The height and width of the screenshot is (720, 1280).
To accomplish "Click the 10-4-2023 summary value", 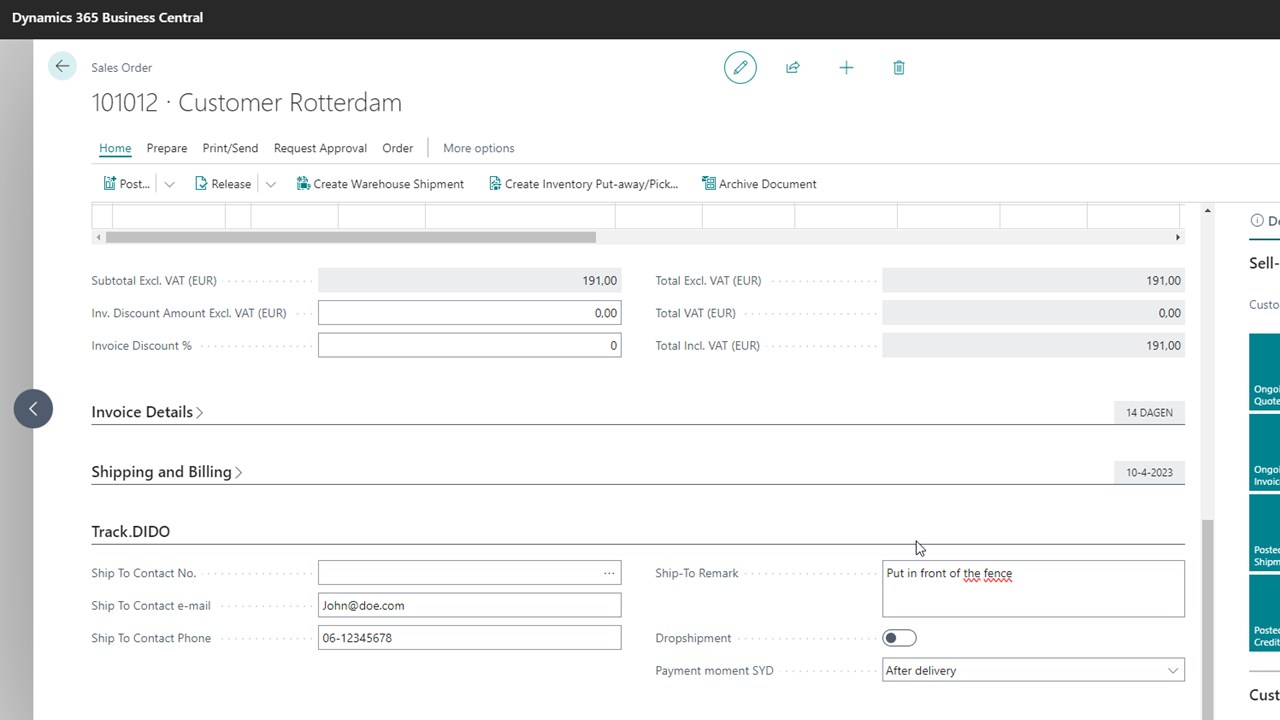I will (x=1149, y=472).
